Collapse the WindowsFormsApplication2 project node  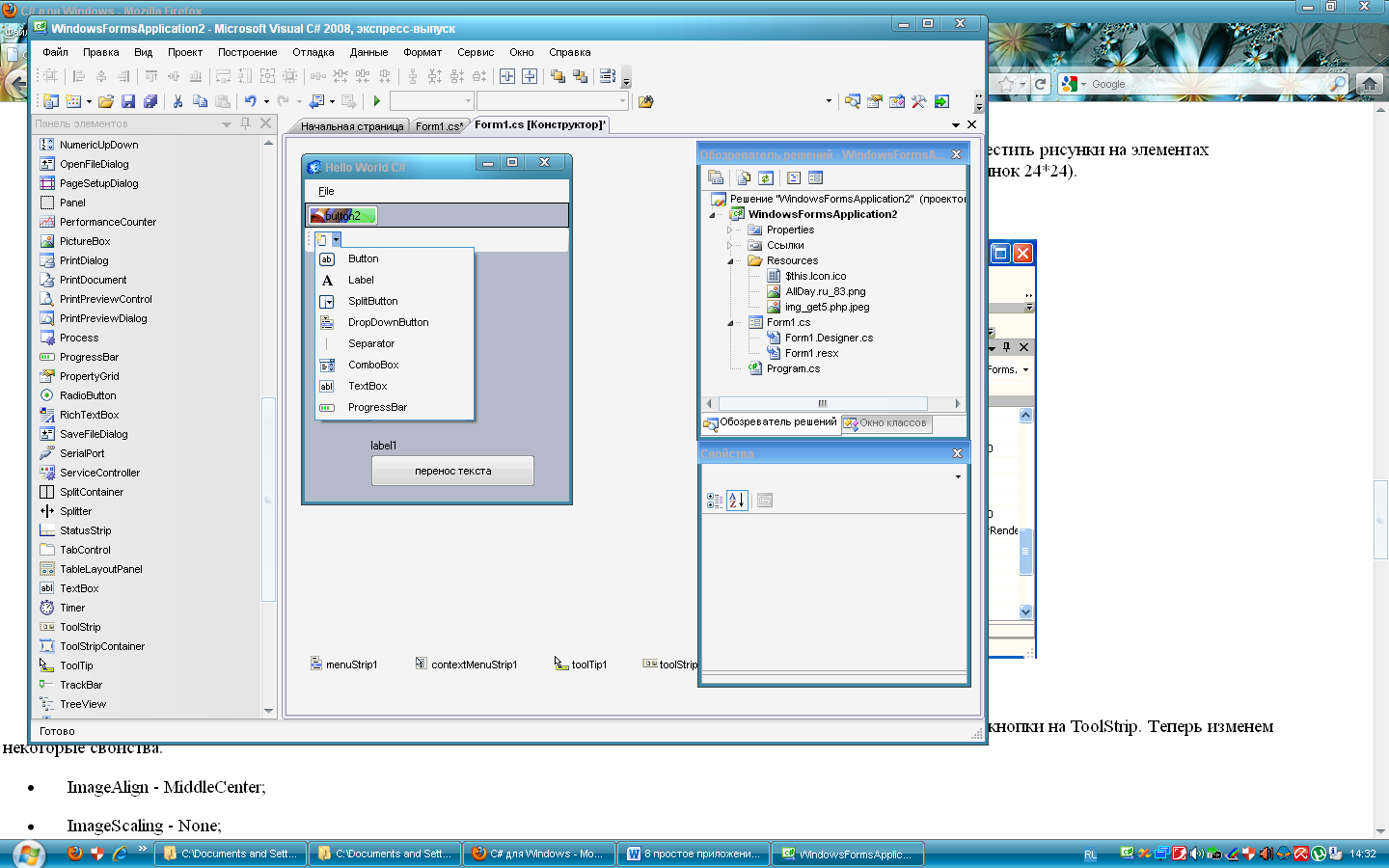pyautogui.click(x=712, y=215)
